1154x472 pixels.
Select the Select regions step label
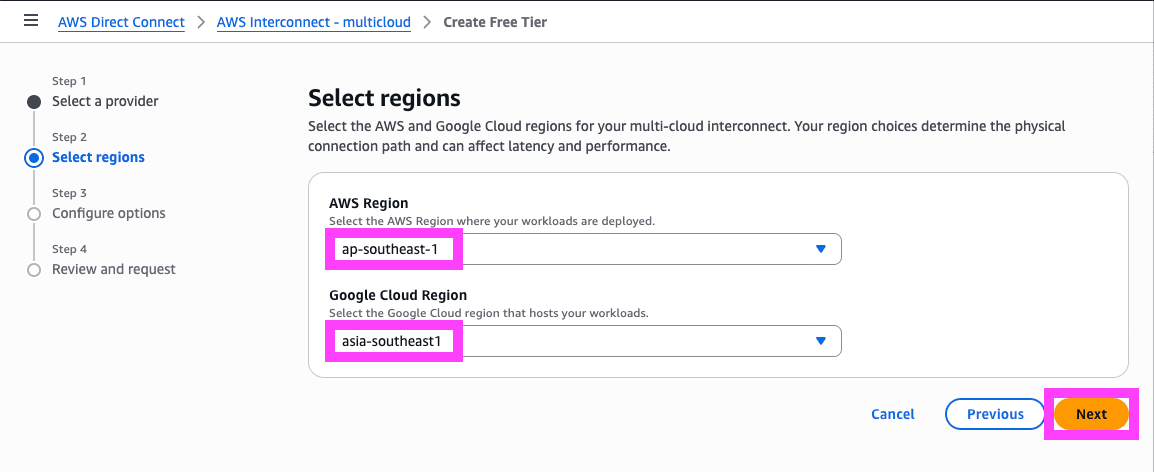pyautogui.click(x=99, y=157)
